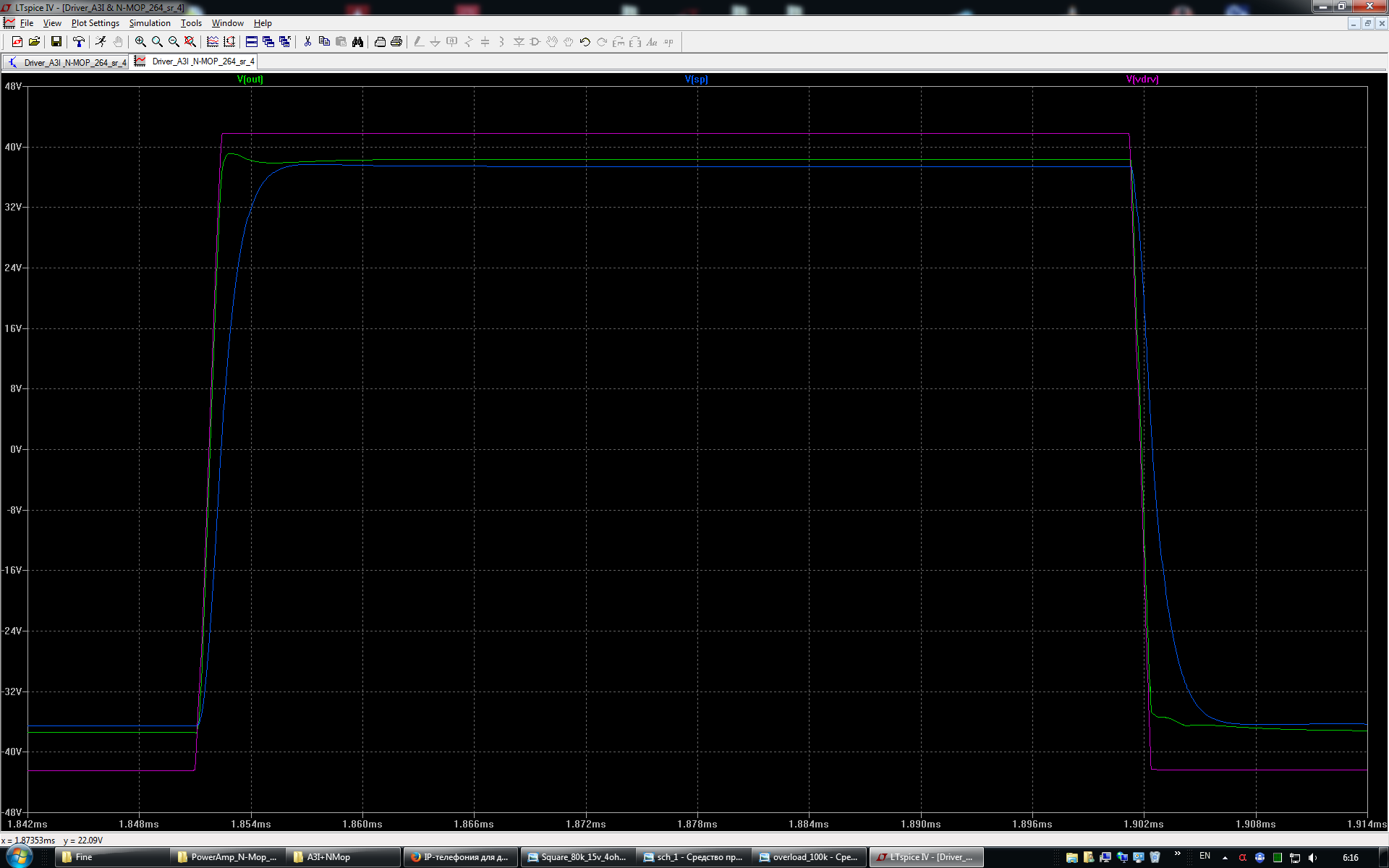This screenshot has width=1389, height=868.
Task: Click the plain magnifier pan icon
Action: coord(157,42)
